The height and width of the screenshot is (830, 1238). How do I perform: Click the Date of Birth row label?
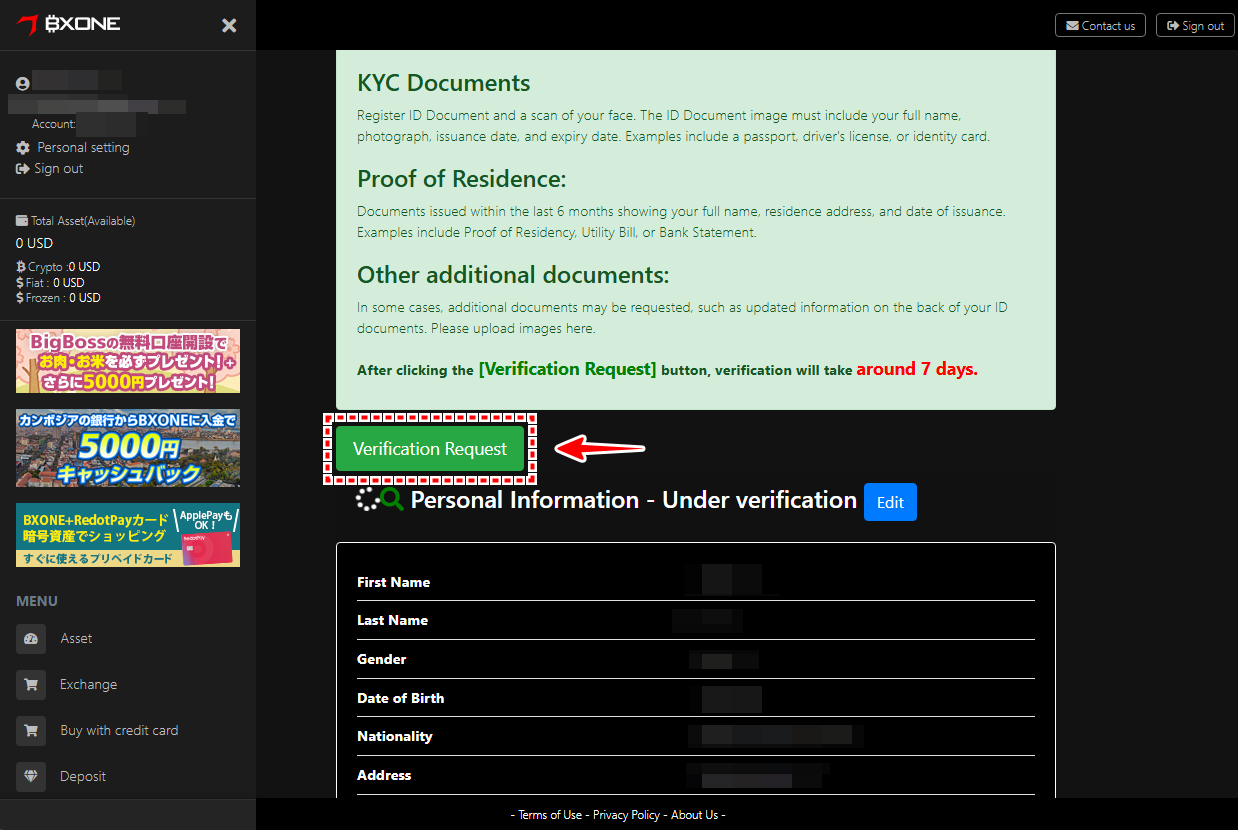pos(401,698)
